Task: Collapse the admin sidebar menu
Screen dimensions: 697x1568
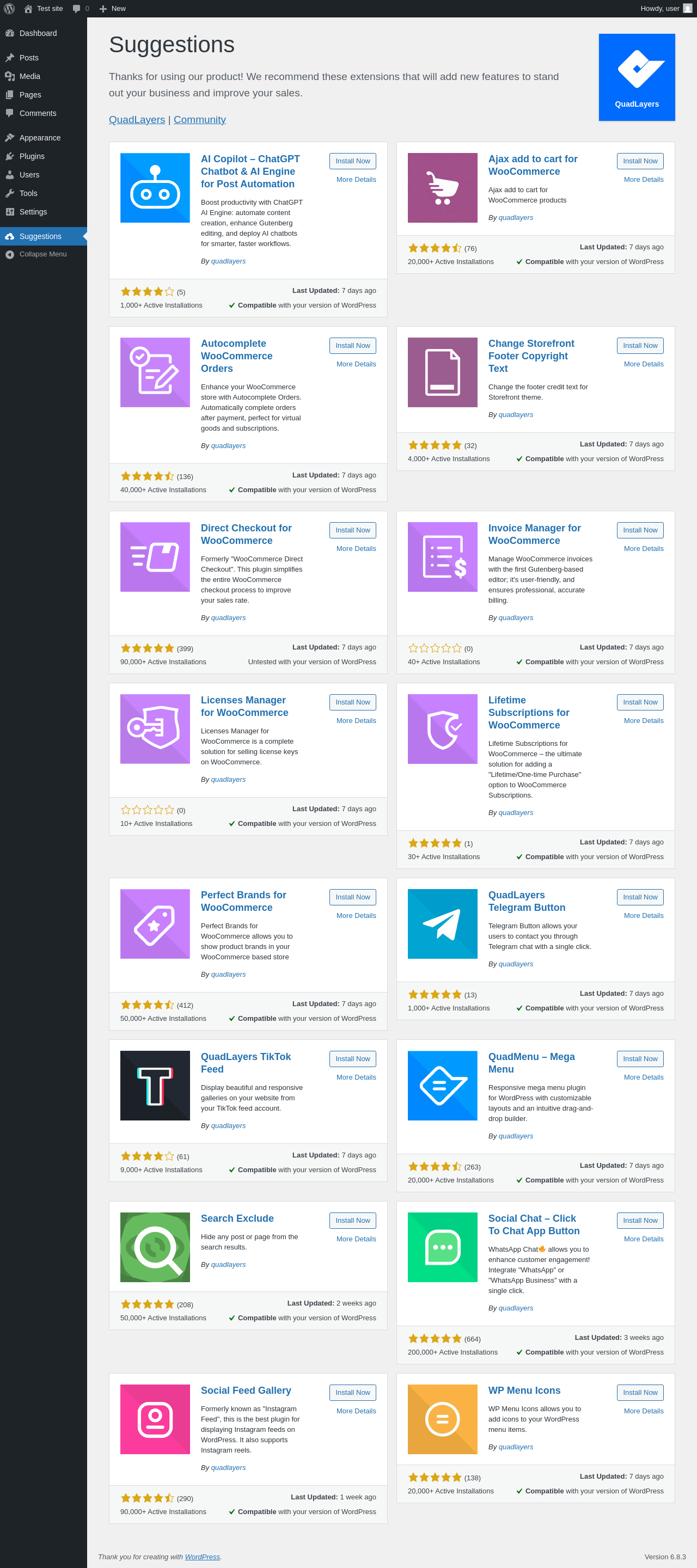Action: coord(42,254)
